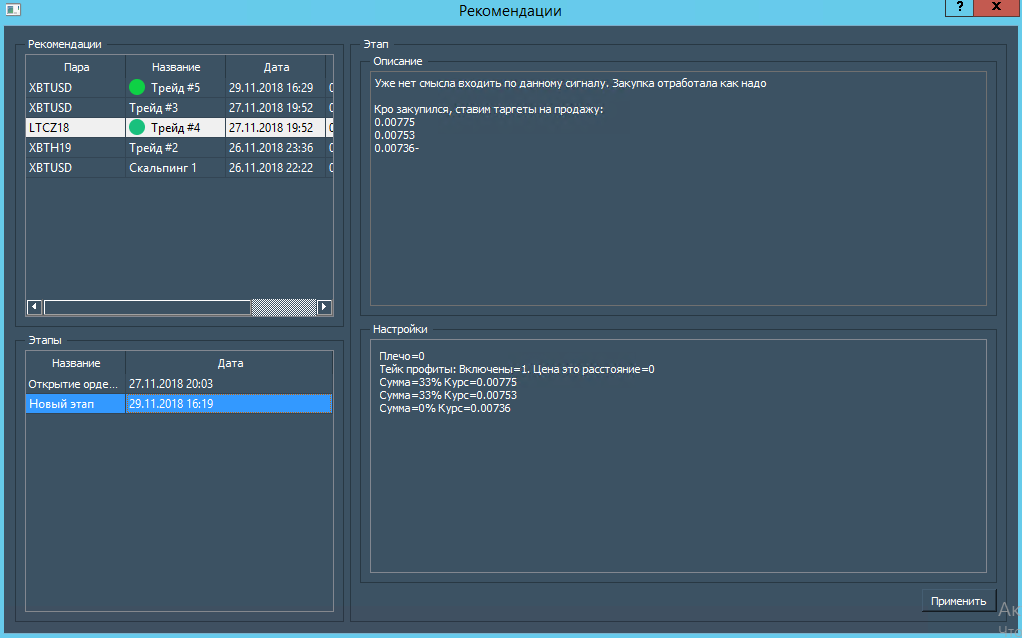Image resolution: width=1022 pixels, height=638 pixels.
Task: Click the application icon in title bar
Action: (14, 11)
